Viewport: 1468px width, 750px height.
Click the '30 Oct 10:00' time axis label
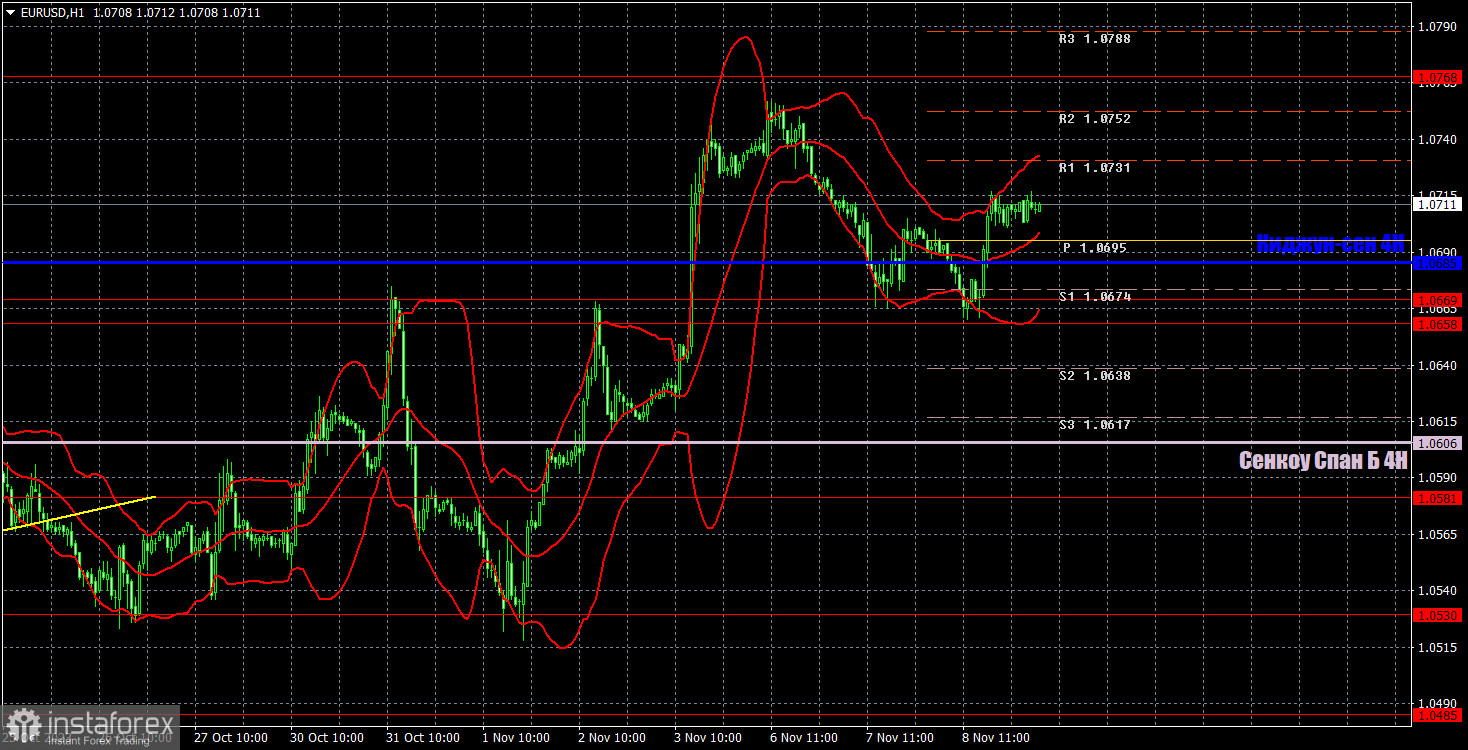(327, 738)
